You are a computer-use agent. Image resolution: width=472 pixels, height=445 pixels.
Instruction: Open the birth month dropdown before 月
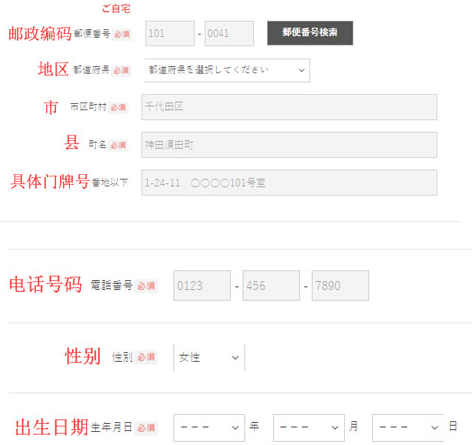click(x=309, y=428)
